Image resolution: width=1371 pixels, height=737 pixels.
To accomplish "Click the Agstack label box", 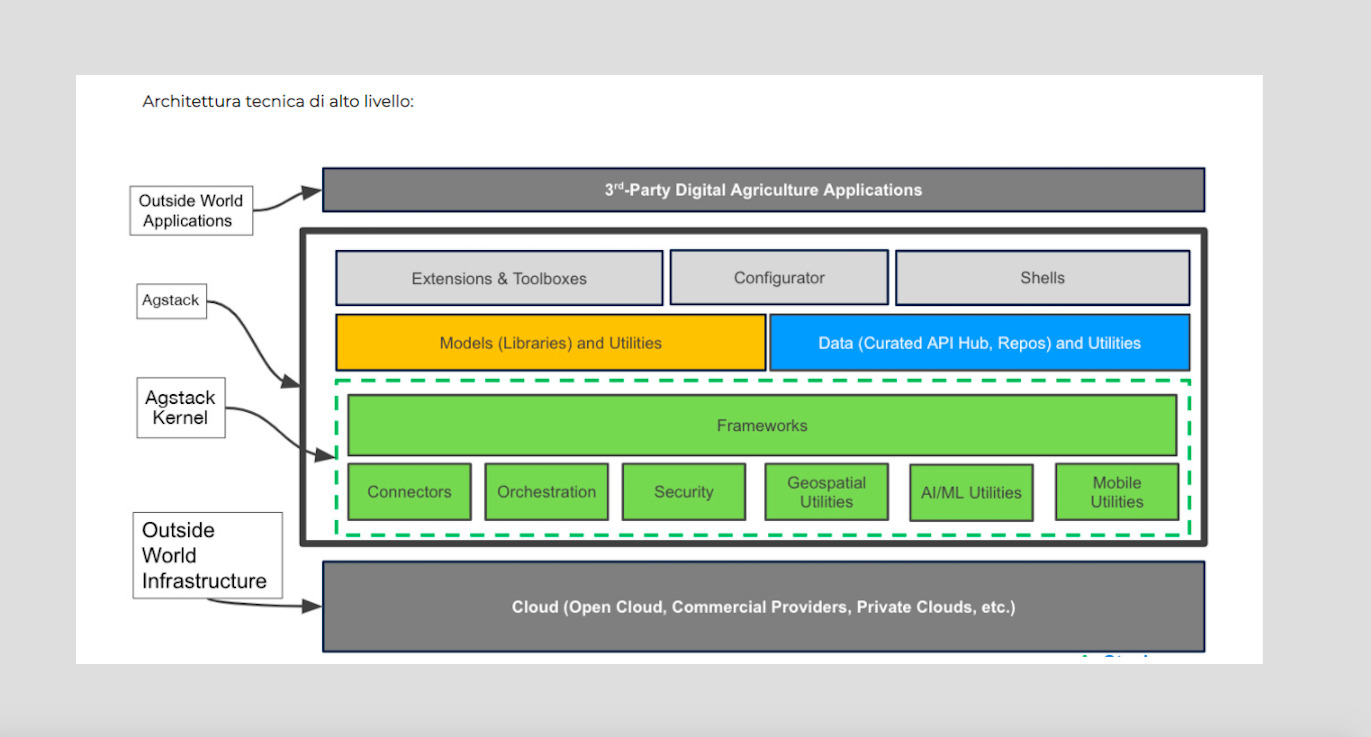I will 170,300.
